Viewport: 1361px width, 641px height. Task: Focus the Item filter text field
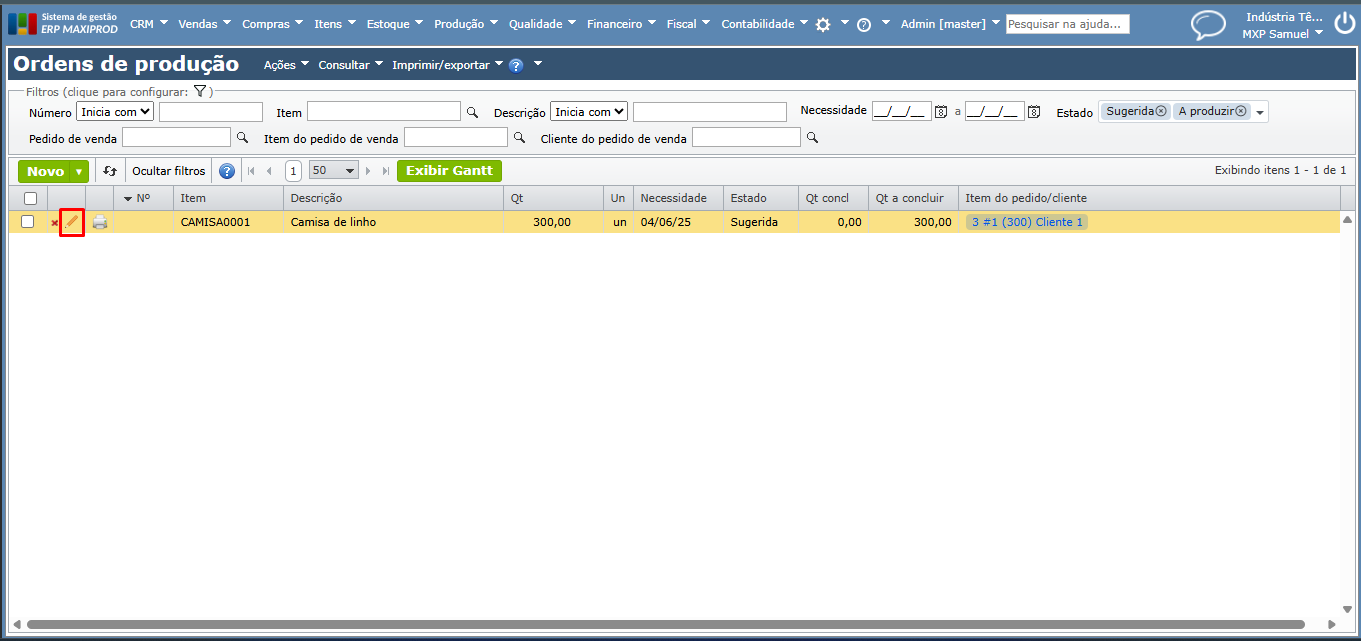(384, 111)
